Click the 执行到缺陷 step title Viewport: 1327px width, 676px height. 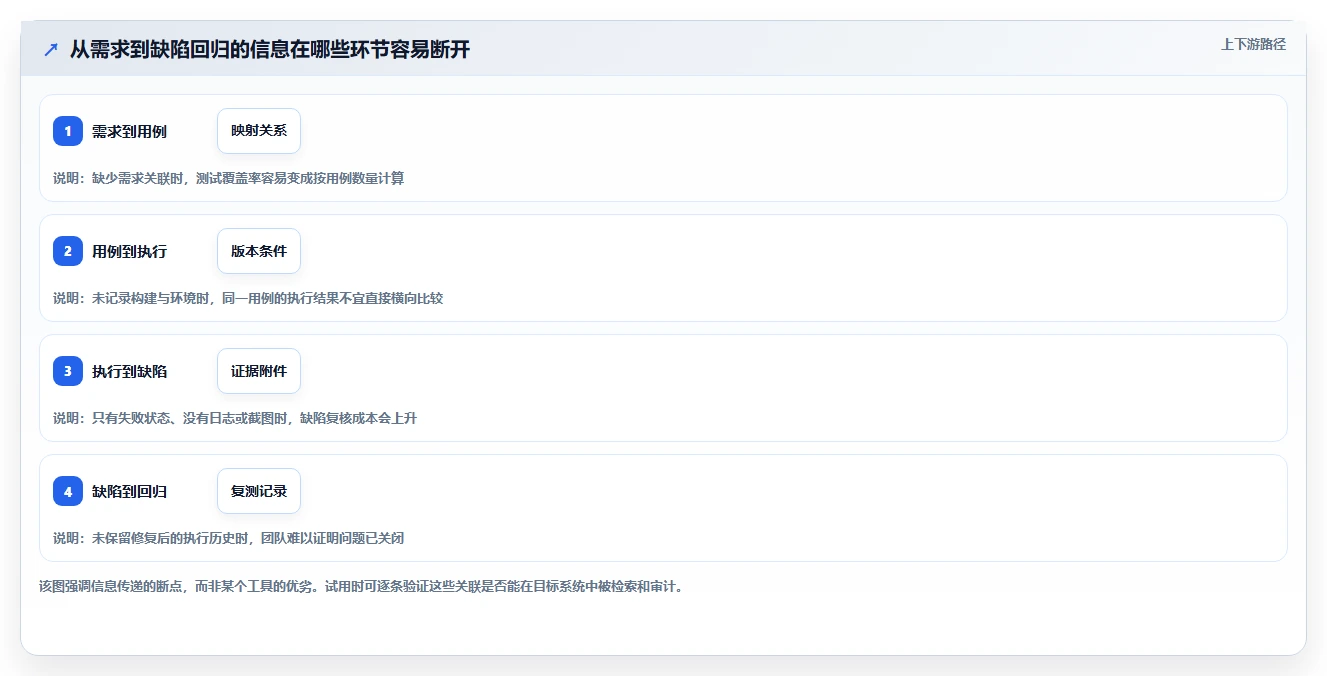(x=129, y=371)
